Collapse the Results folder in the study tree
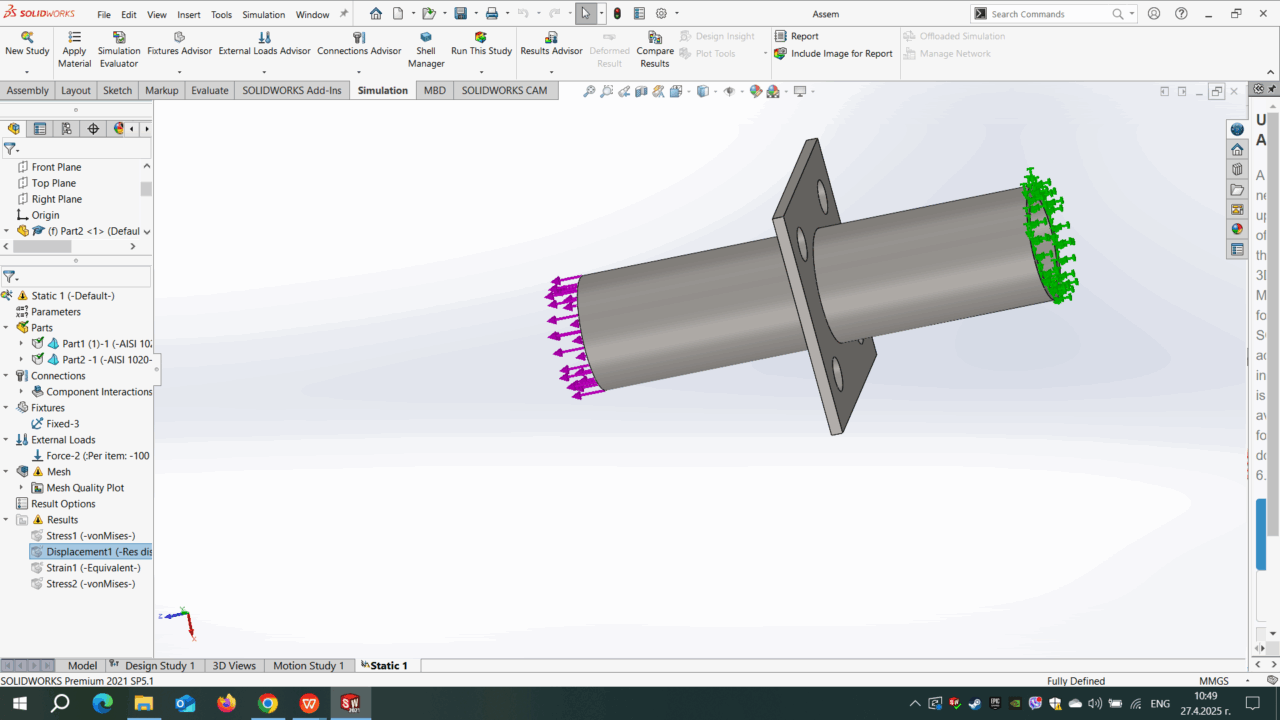The height and width of the screenshot is (720, 1280). point(6,520)
